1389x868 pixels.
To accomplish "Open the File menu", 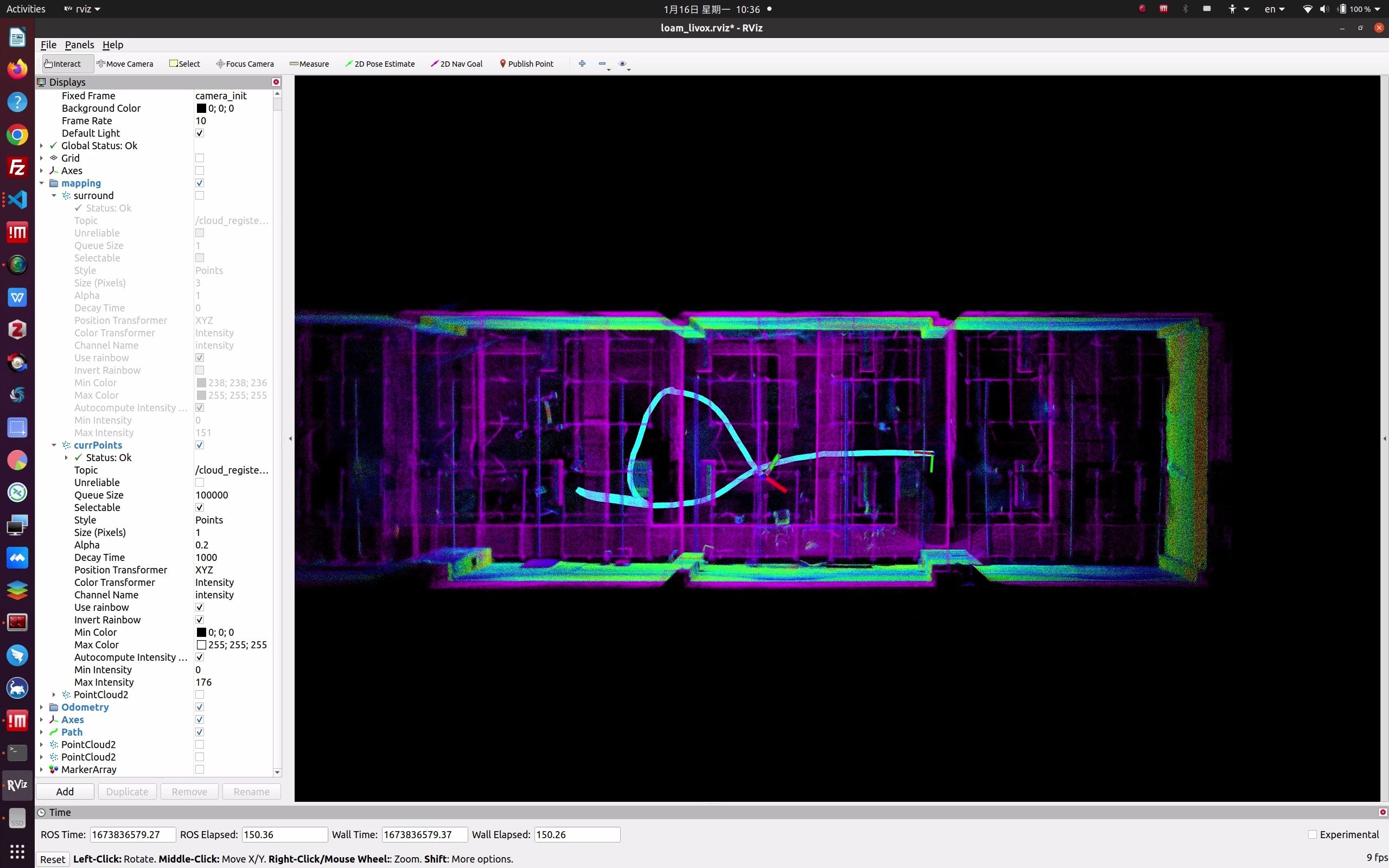I will click(48, 45).
